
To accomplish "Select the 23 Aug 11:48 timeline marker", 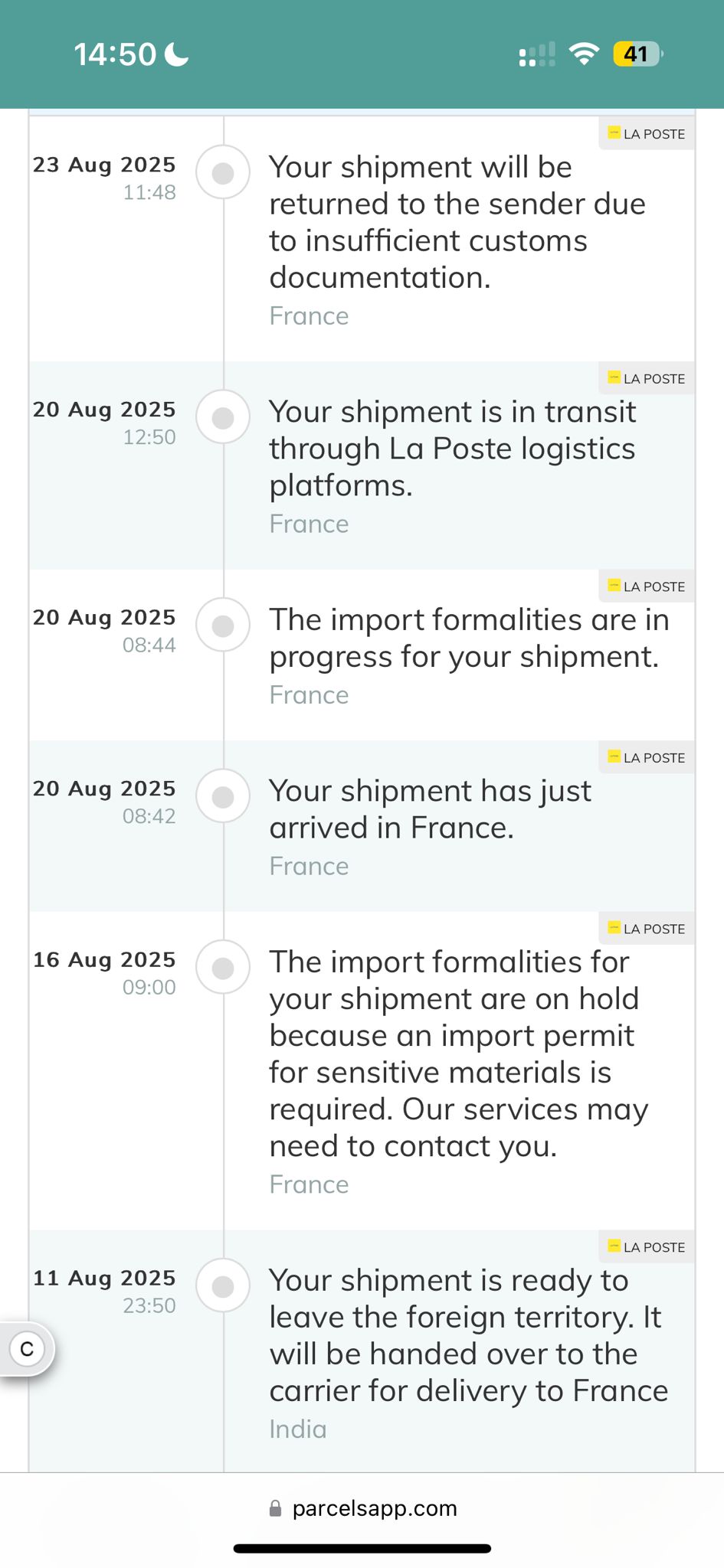I will [223, 173].
